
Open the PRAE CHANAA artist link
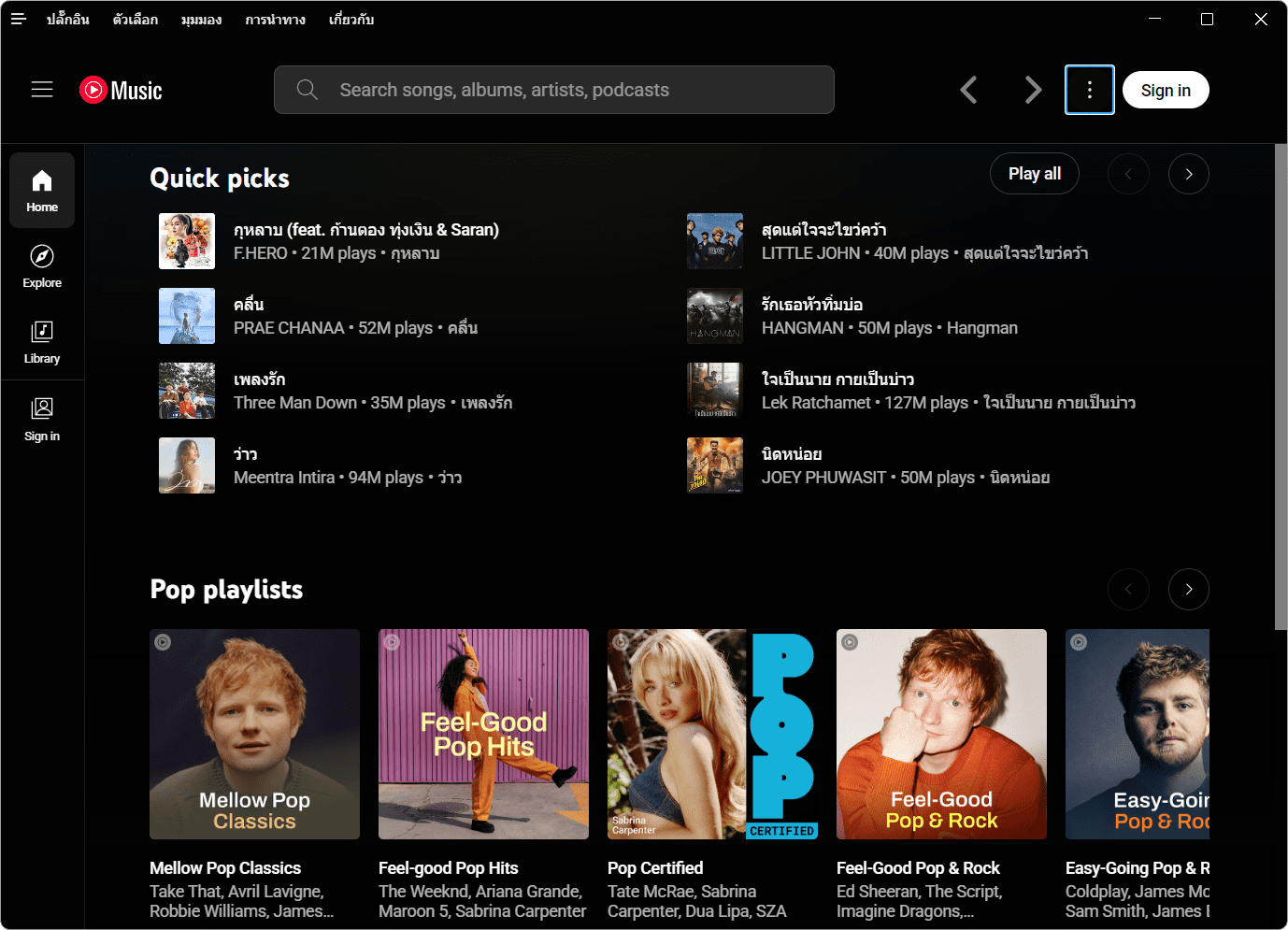(x=289, y=328)
